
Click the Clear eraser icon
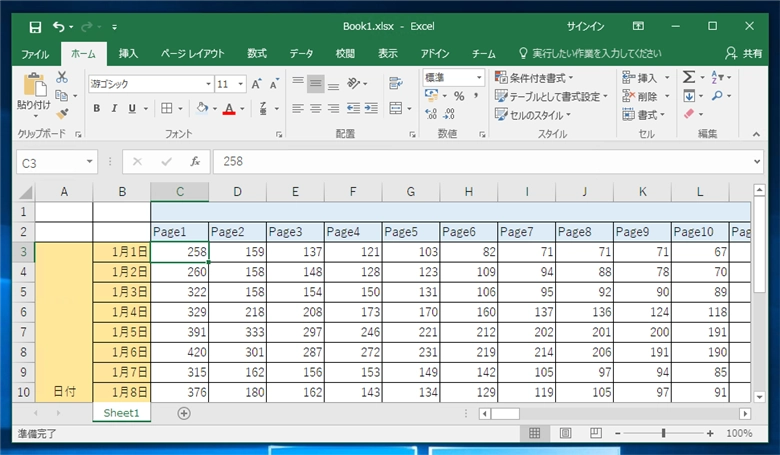click(x=689, y=114)
